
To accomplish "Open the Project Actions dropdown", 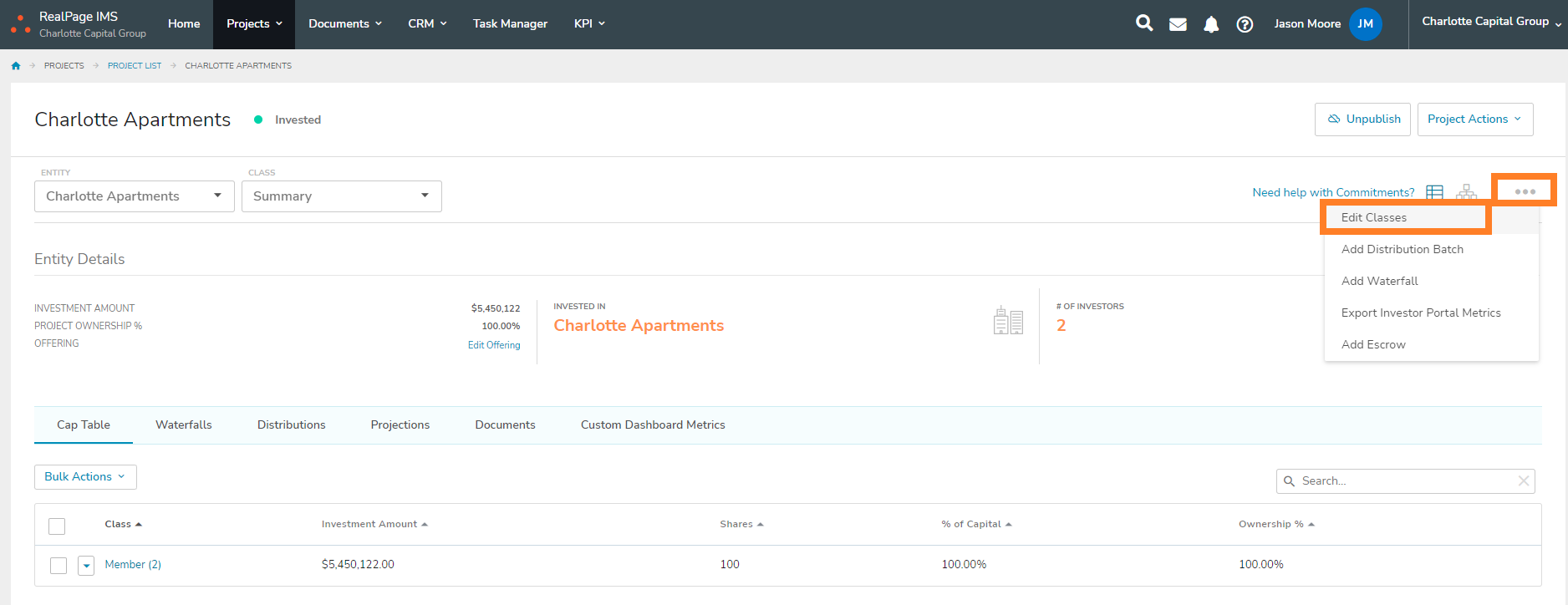I will 1475,119.
